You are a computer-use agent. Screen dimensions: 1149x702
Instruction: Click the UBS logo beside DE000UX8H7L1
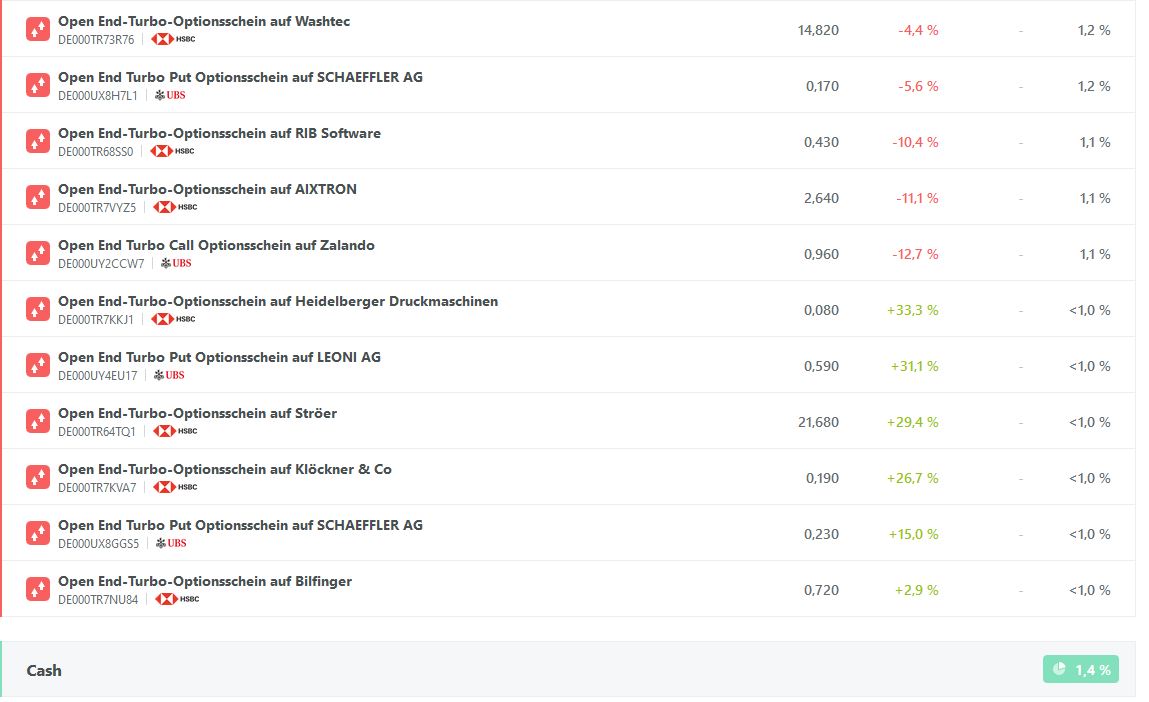pos(169,95)
